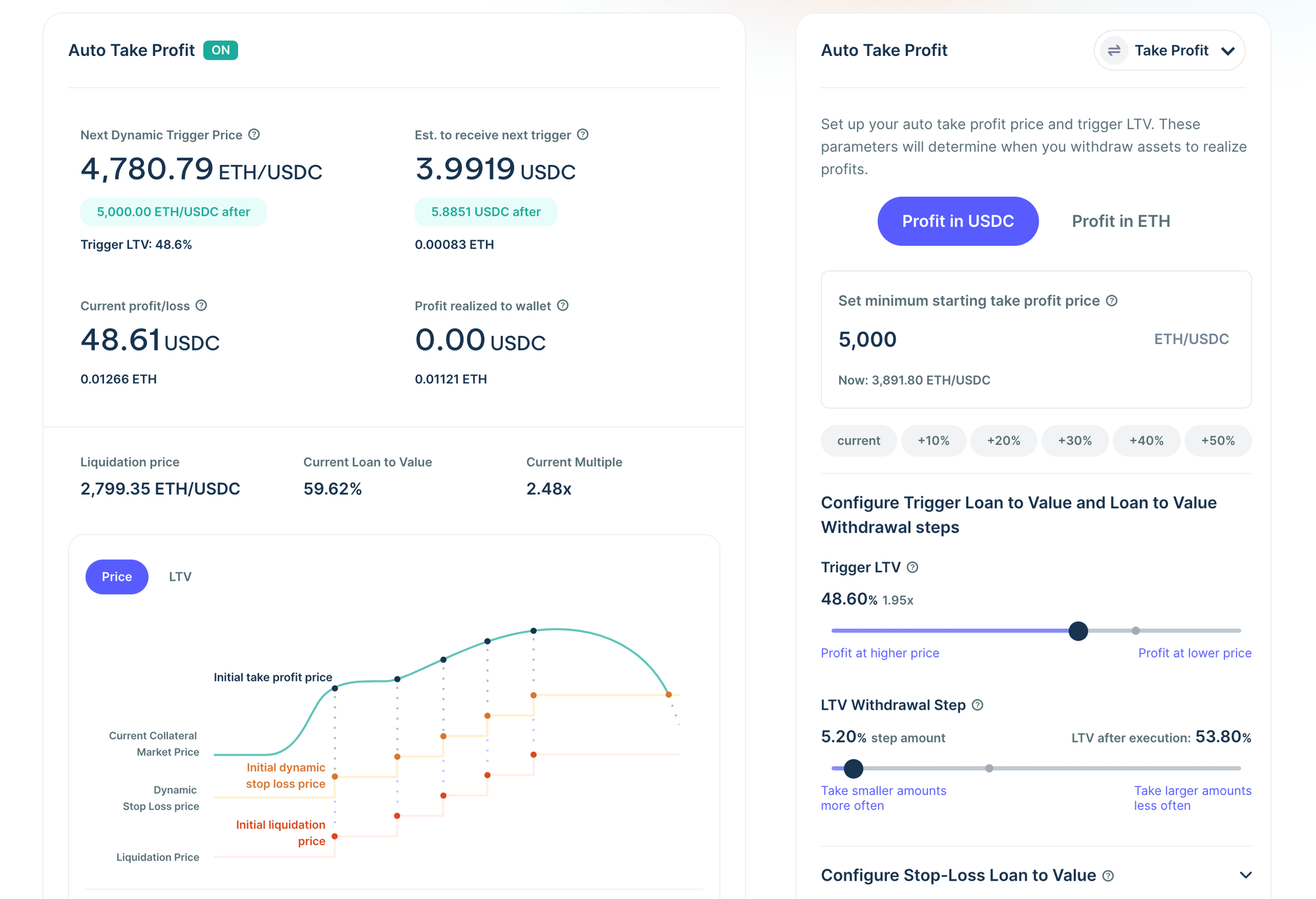Switch to Profit in ETH option

(x=1121, y=221)
